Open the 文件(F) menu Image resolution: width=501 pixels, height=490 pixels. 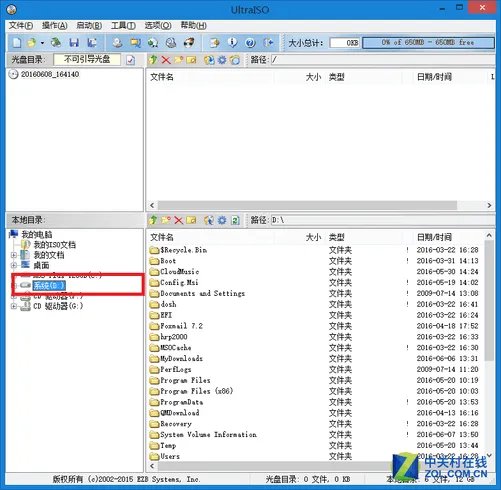(21, 26)
